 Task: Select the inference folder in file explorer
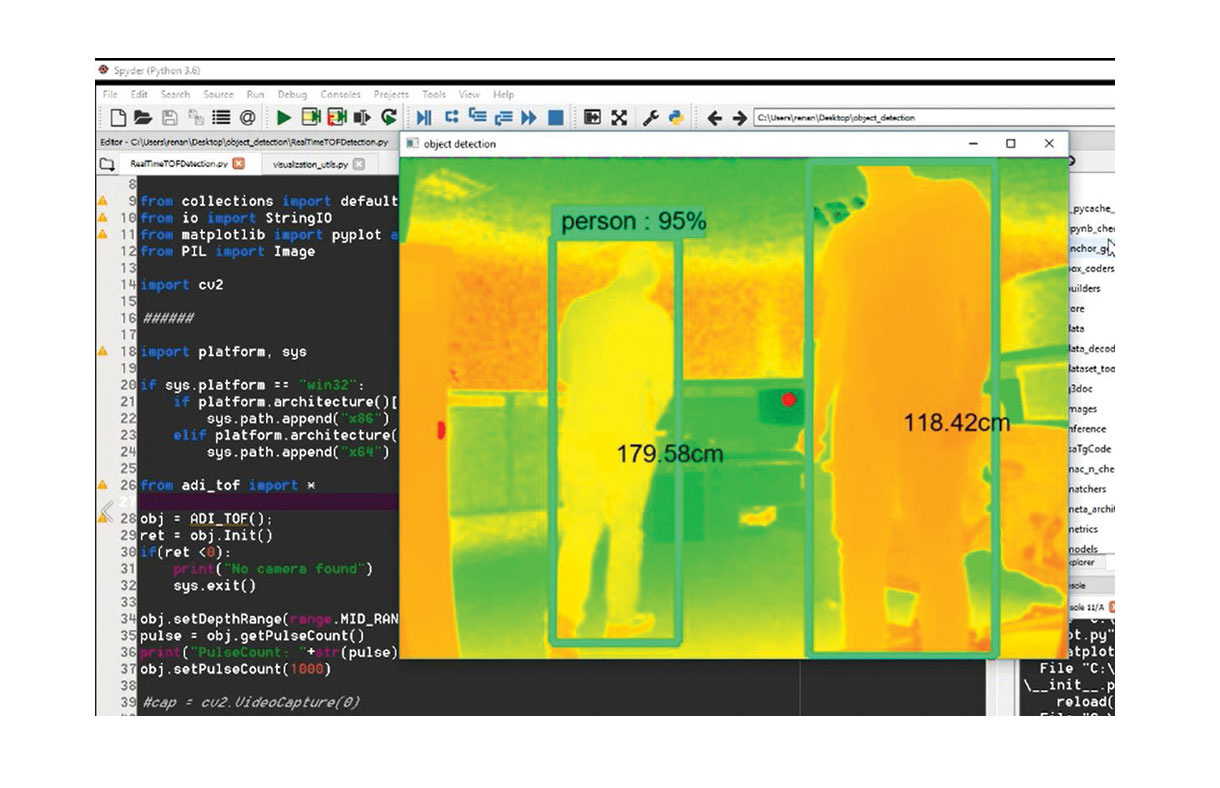1088,428
